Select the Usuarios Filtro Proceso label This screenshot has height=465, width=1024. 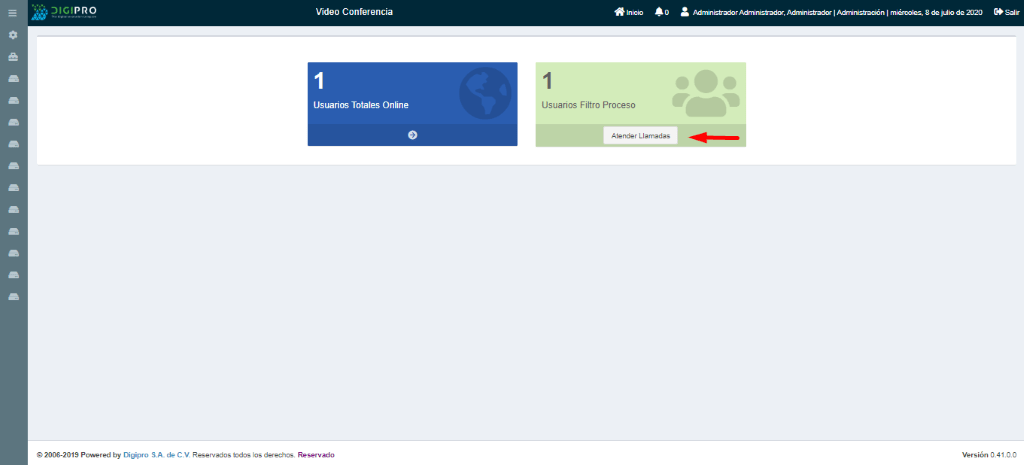point(588,104)
